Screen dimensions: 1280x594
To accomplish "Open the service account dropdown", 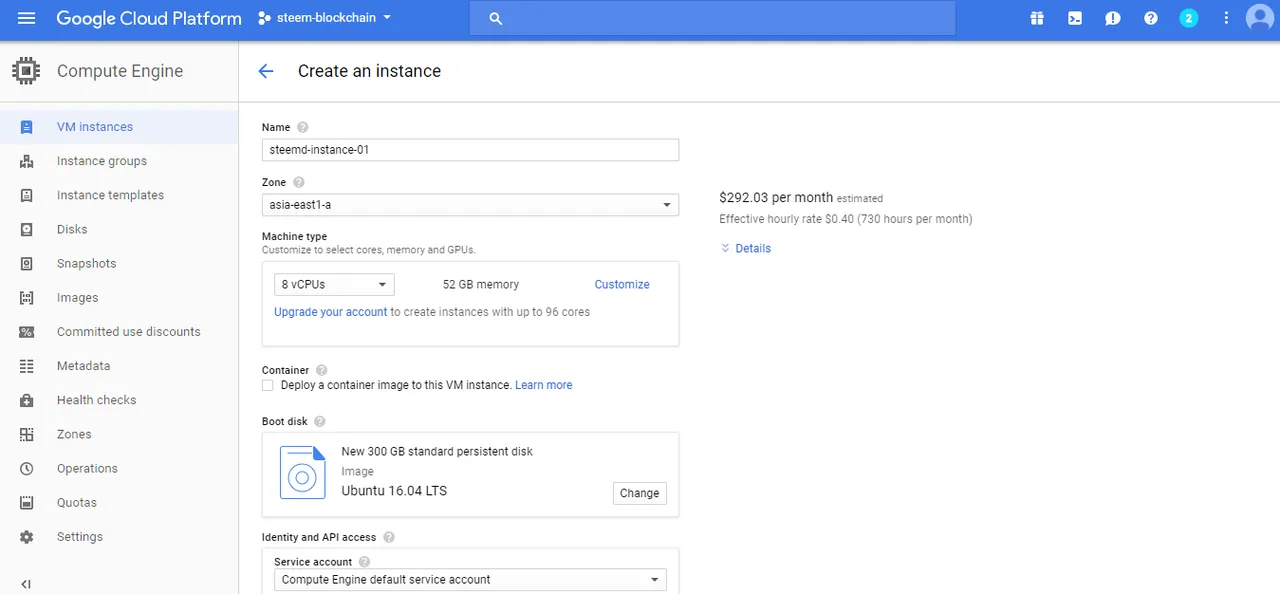I will [x=470, y=580].
